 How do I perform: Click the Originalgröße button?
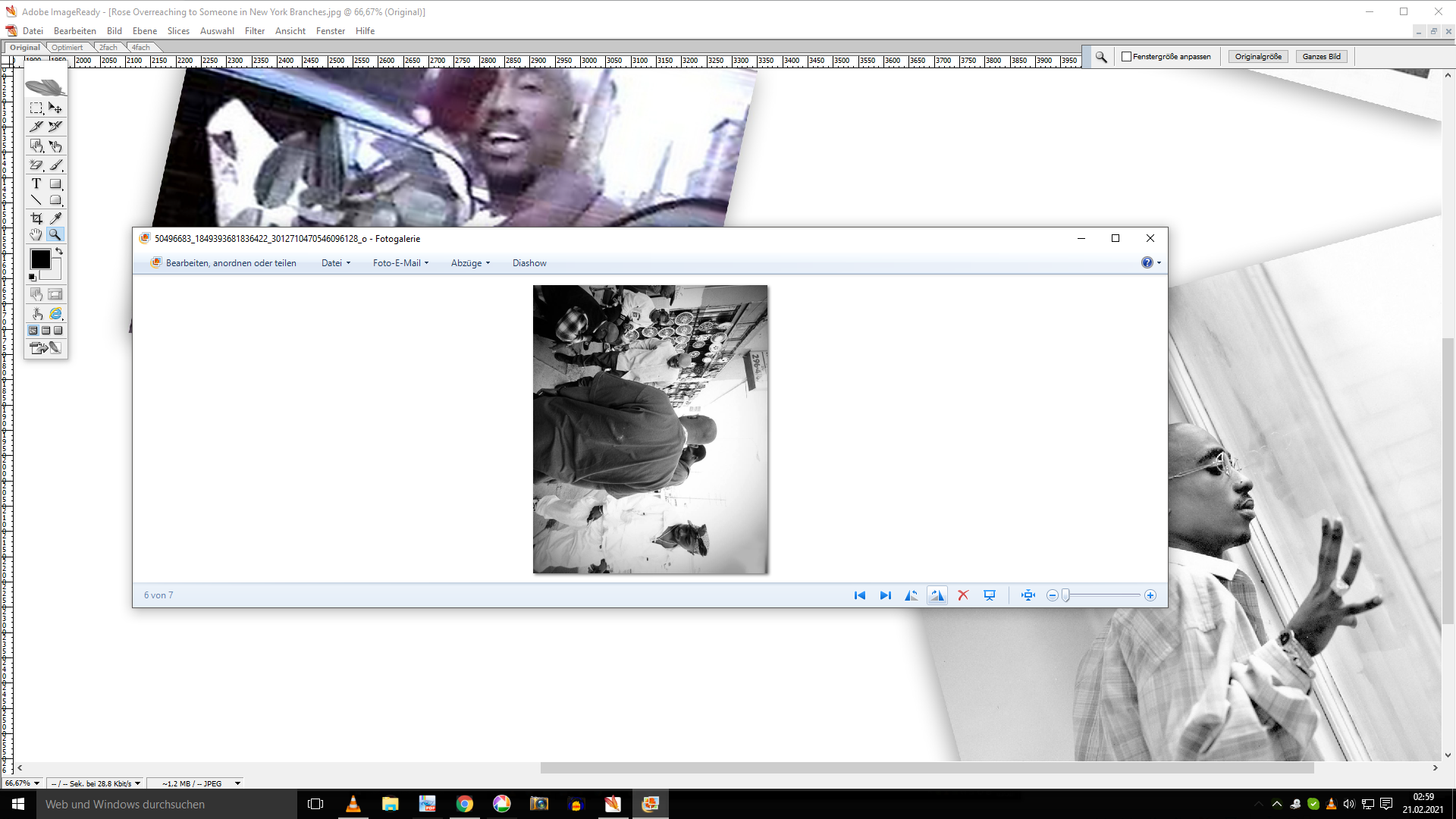(x=1258, y=57)
